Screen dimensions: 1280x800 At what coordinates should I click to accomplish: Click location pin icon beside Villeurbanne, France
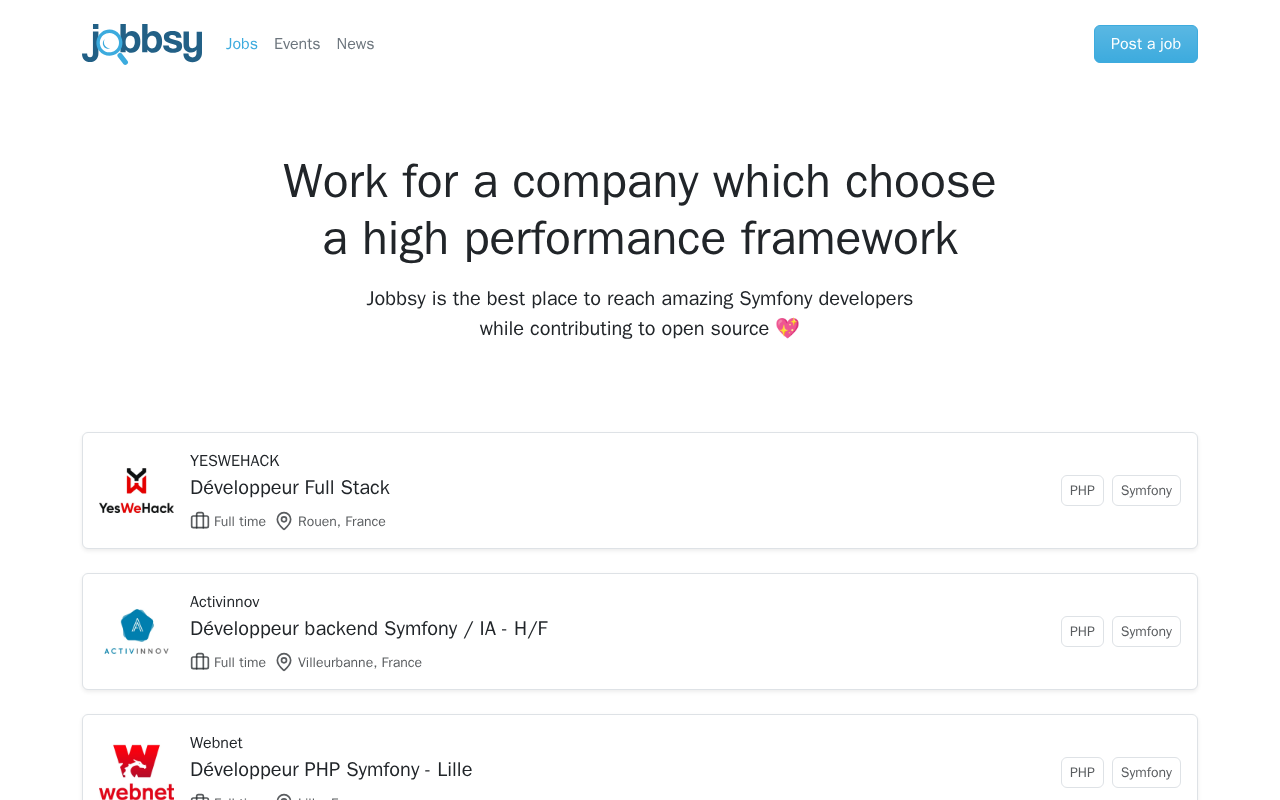[x=284, y=662]
